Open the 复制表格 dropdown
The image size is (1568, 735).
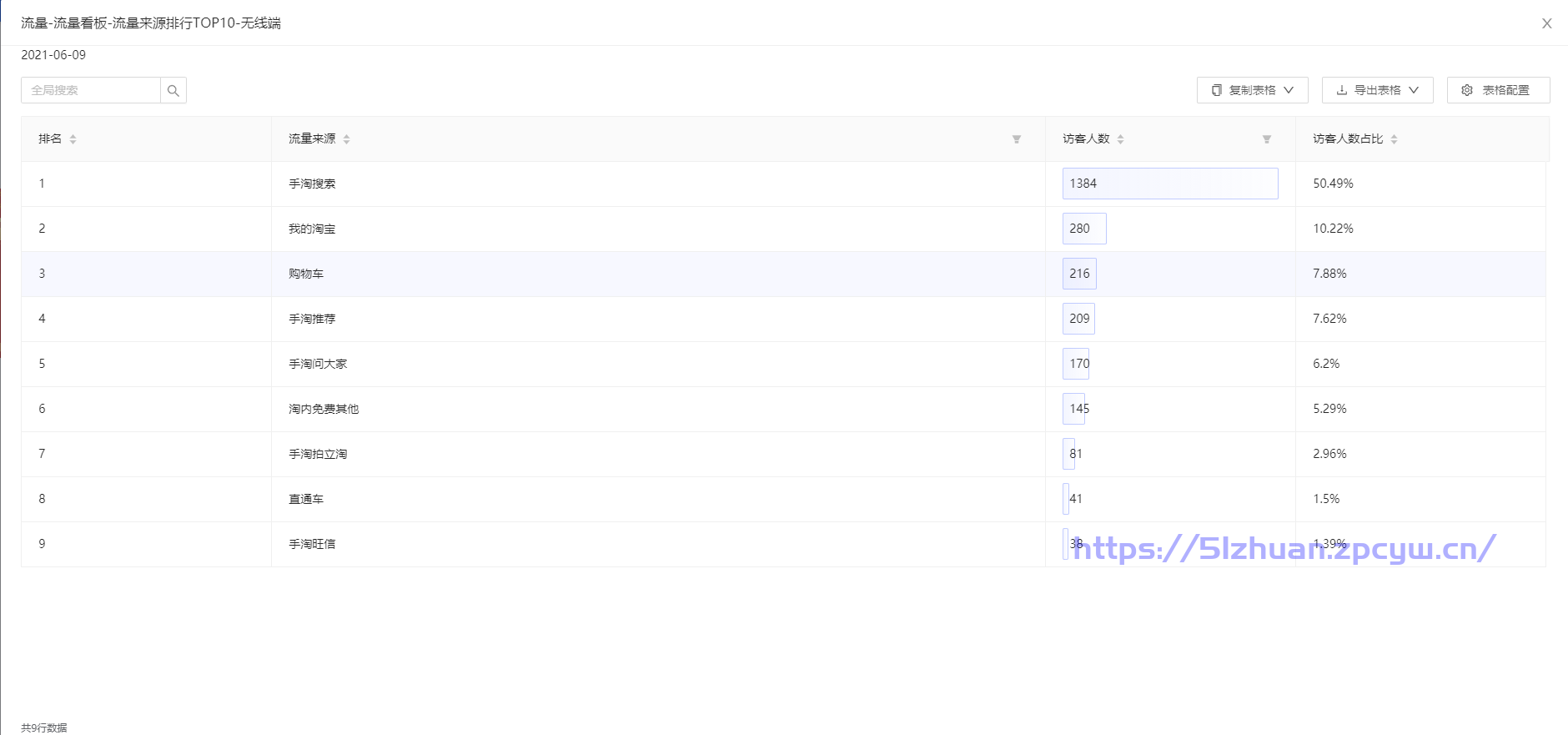click(1252, 90)
